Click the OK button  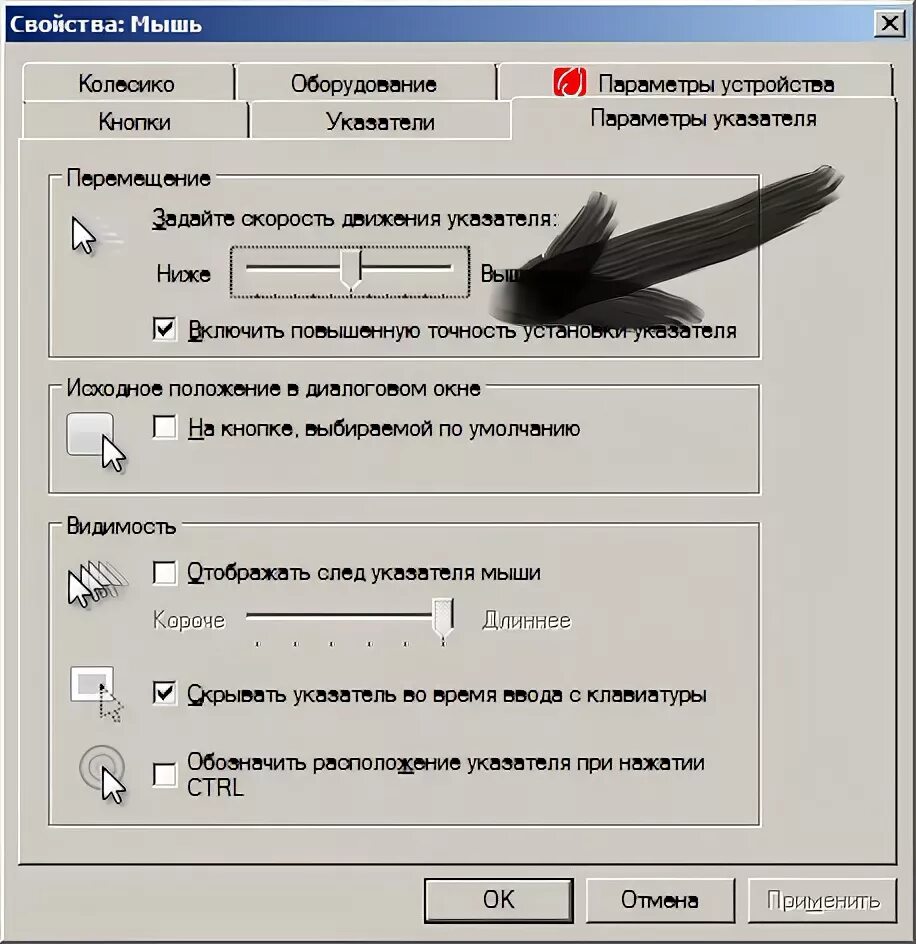[x=499, y=900]
